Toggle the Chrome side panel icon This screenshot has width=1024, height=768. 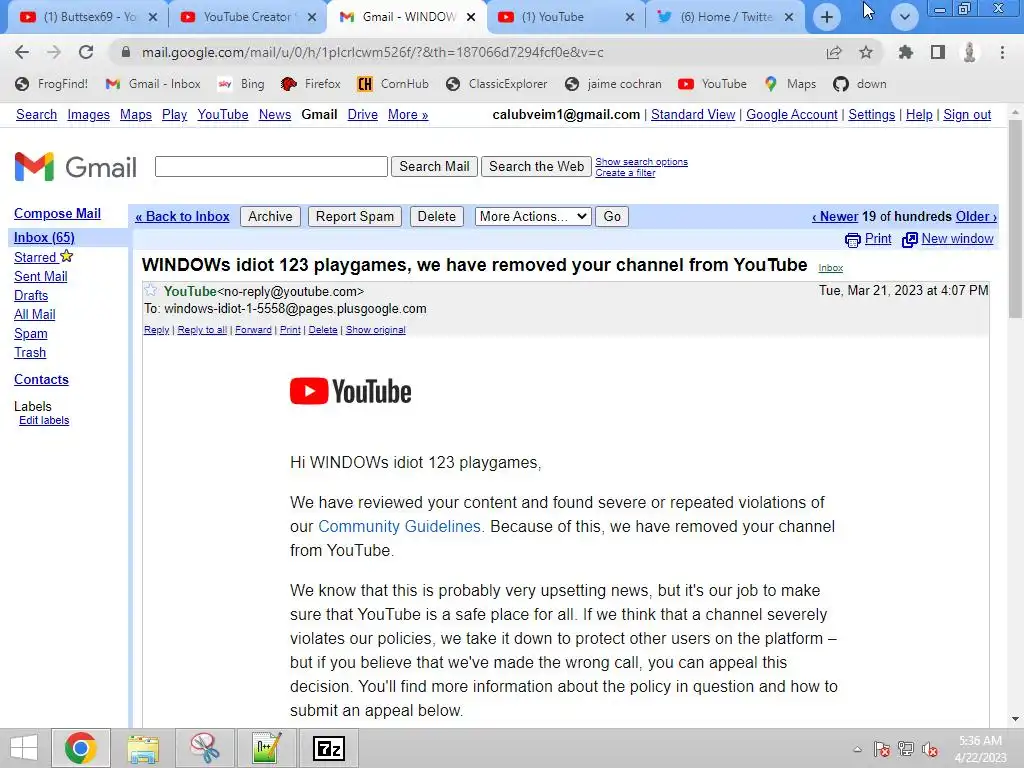(x=938, y=52)
